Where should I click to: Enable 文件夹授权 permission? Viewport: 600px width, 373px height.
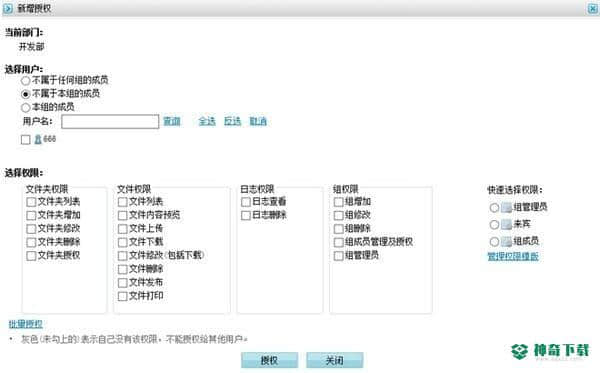31,256
